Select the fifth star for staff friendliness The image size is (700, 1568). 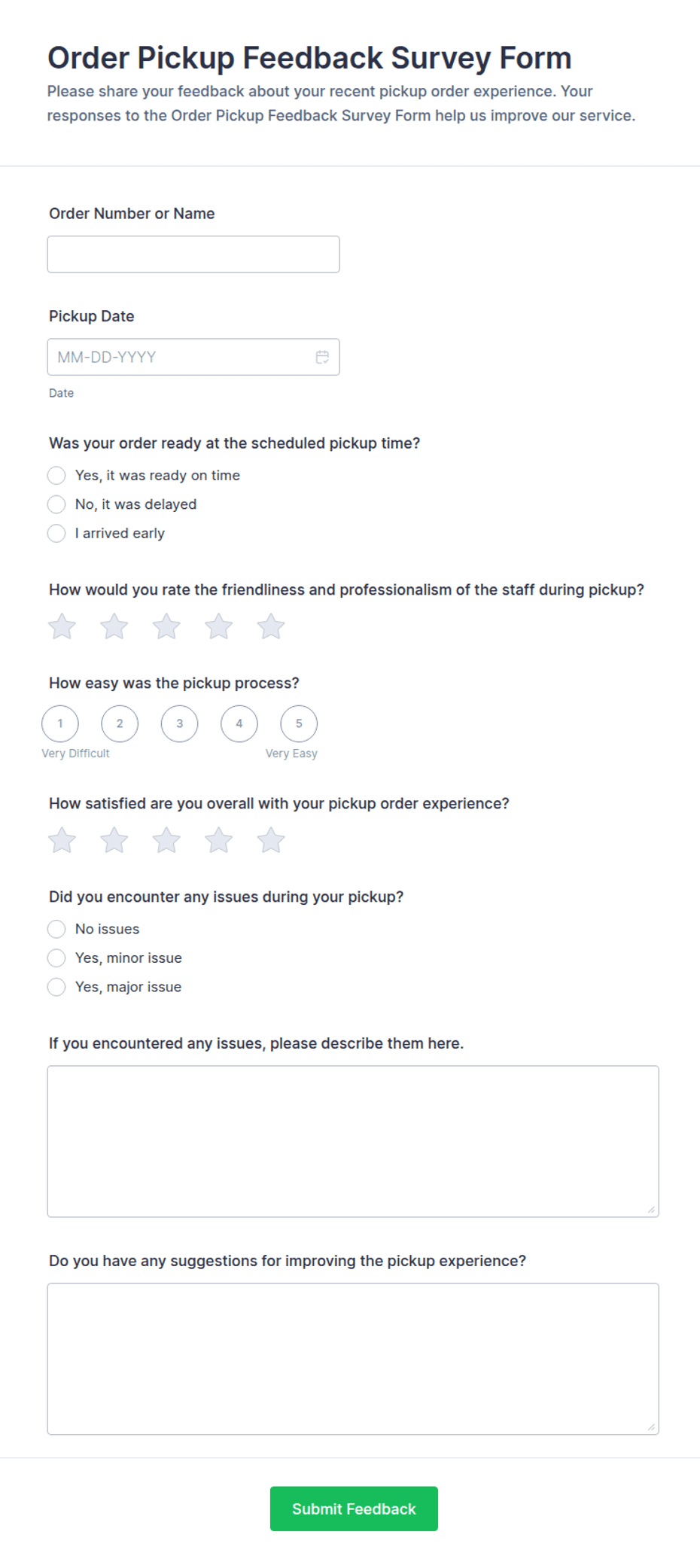click(271, 626)
